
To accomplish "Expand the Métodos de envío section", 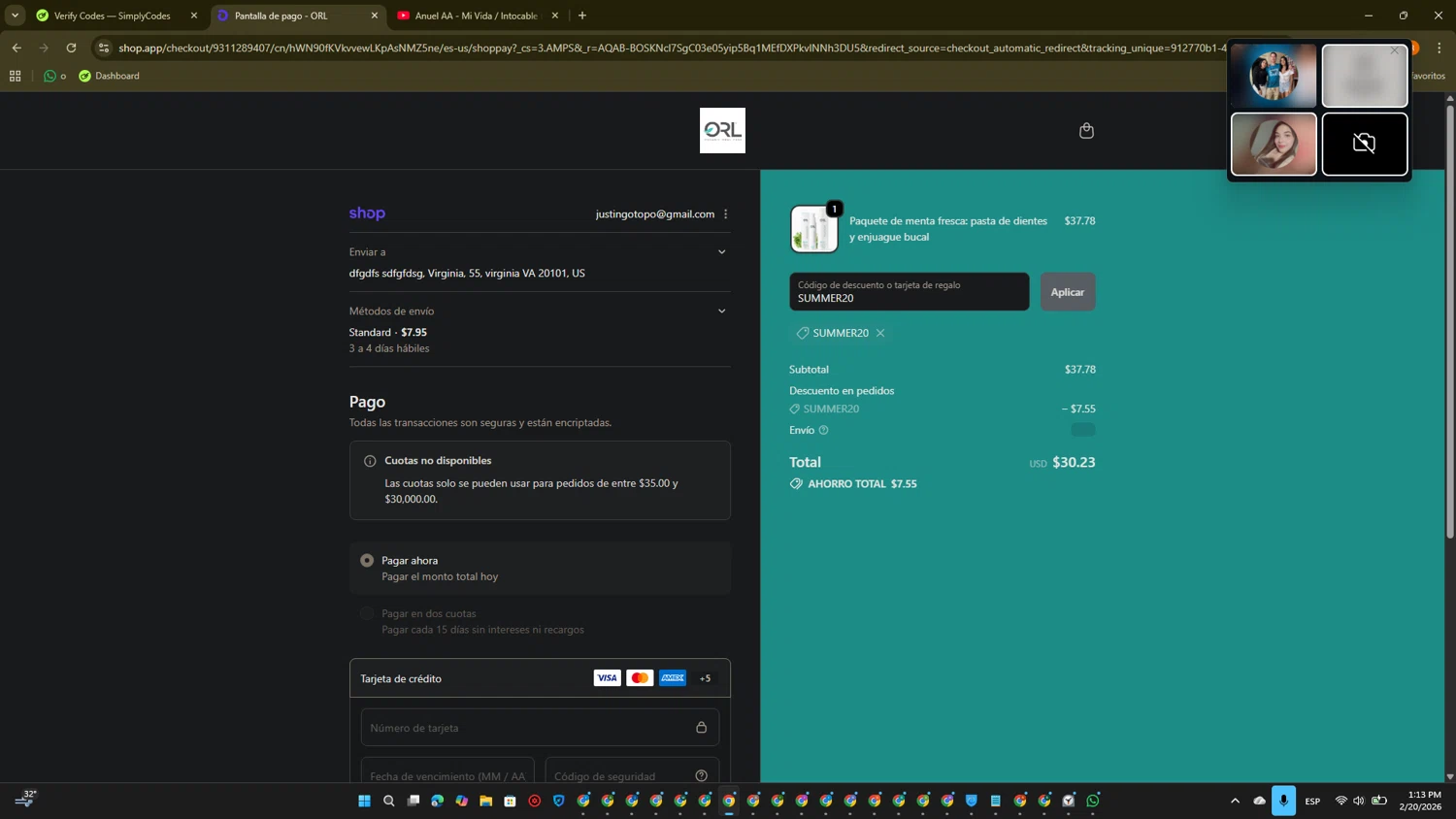I will (x=721, y=311).
